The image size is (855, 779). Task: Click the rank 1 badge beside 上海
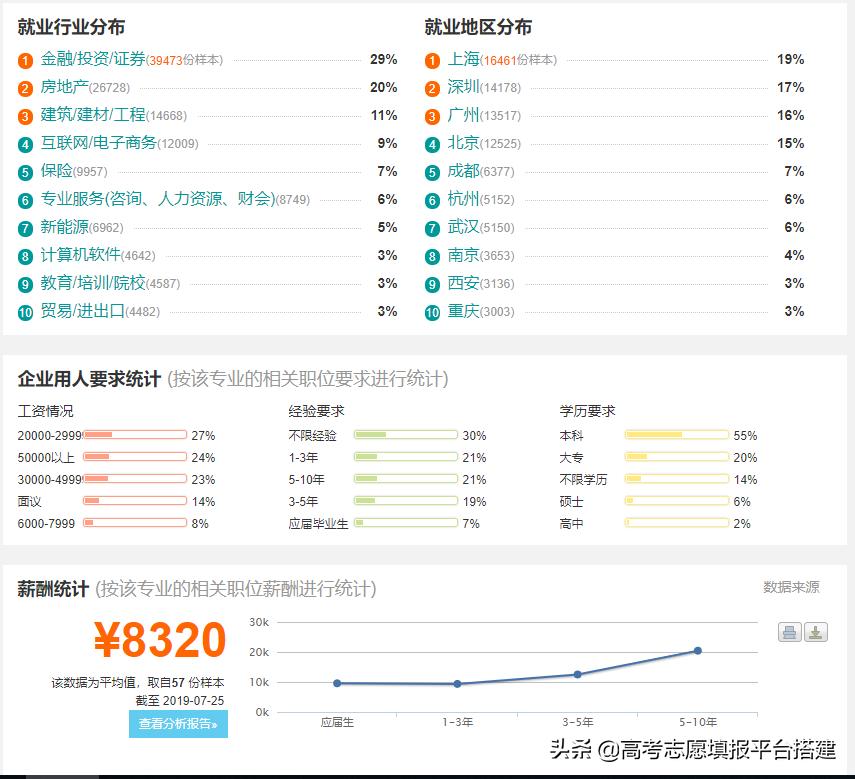point(431,60)
